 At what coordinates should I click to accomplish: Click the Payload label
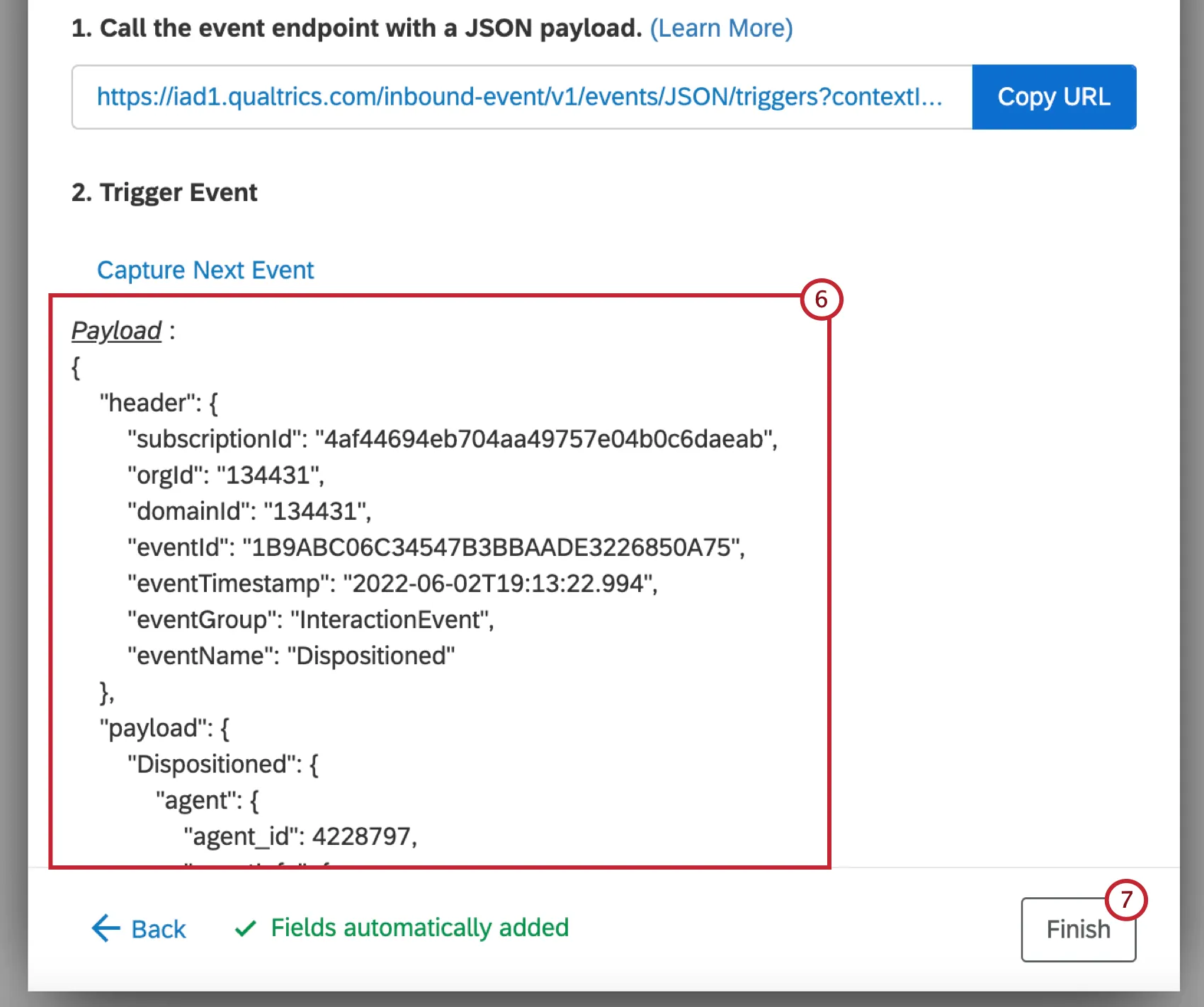pyautogui.click(x=115, y=330)
